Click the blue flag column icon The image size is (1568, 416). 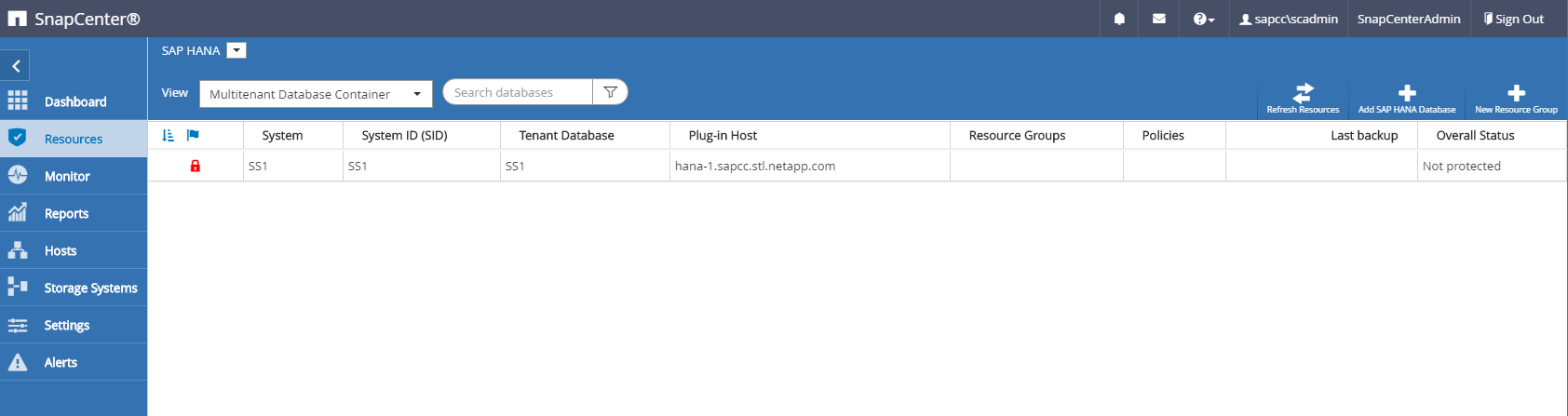pyautogui.click(x=193, y=135)
